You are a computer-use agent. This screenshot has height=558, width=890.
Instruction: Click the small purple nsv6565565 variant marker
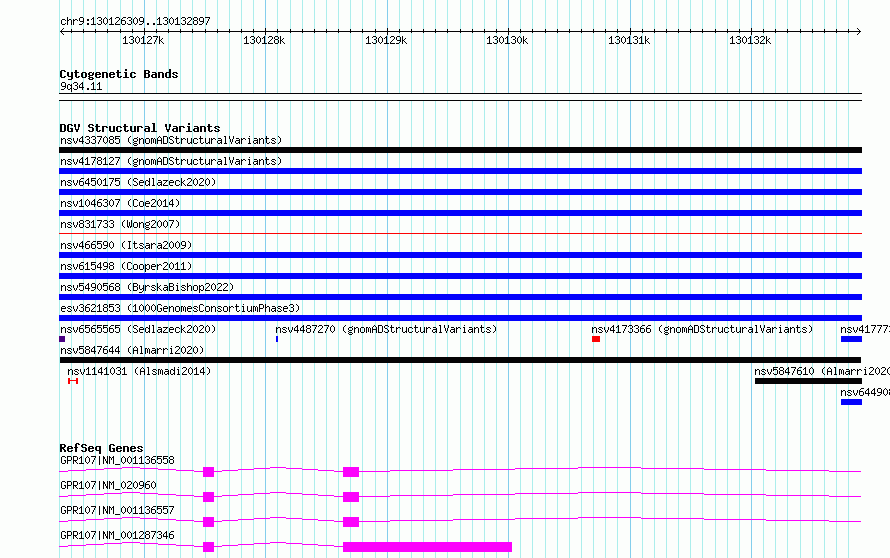(62, 339)
